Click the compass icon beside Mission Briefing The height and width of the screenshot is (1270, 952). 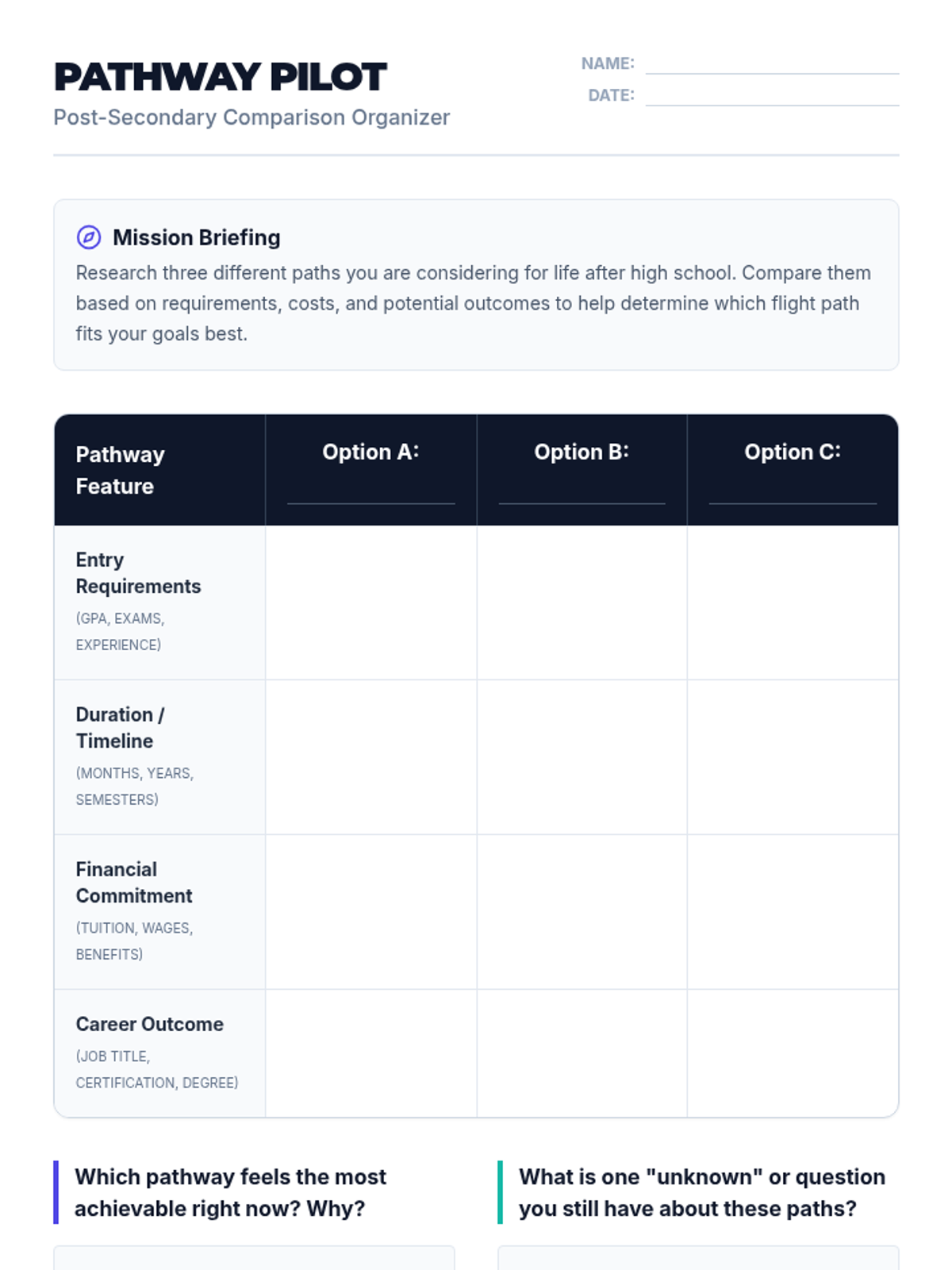point(89,237)
